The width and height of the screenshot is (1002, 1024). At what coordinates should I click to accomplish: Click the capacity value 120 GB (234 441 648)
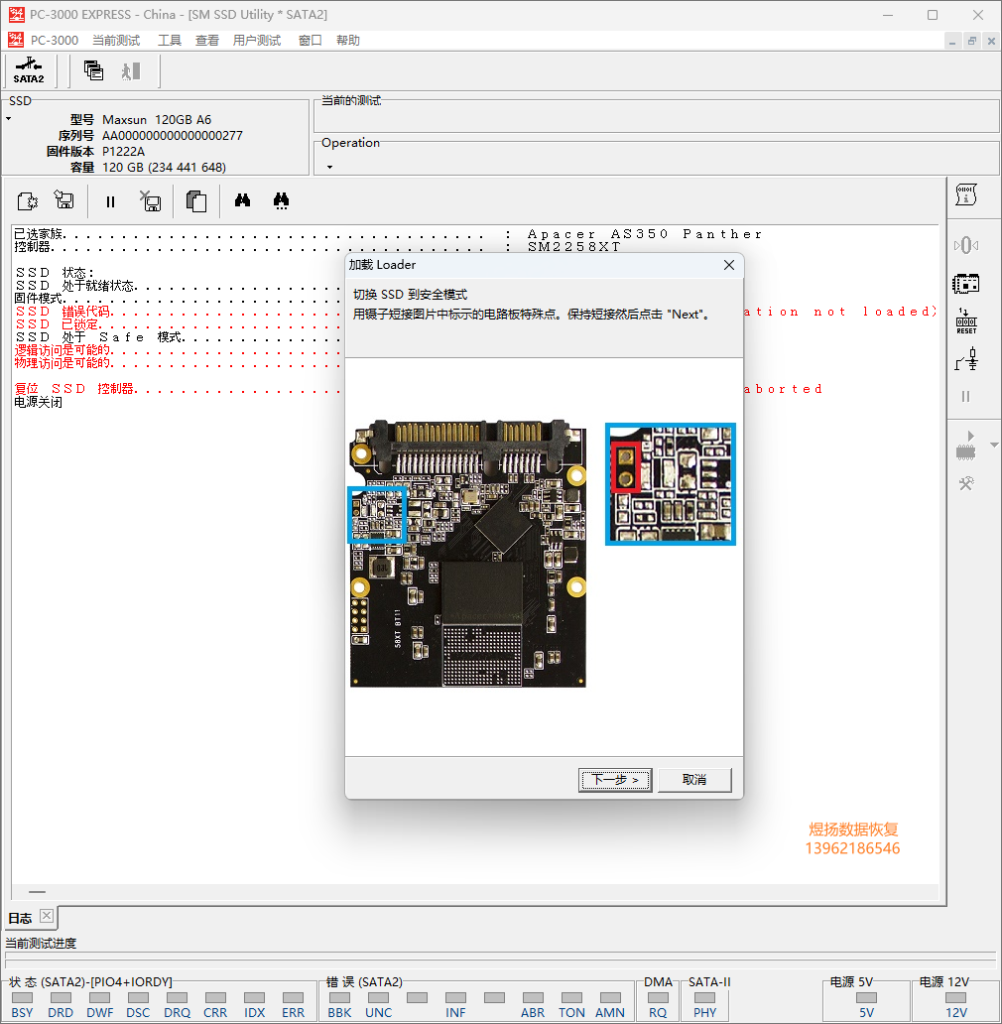pos(164,167)
